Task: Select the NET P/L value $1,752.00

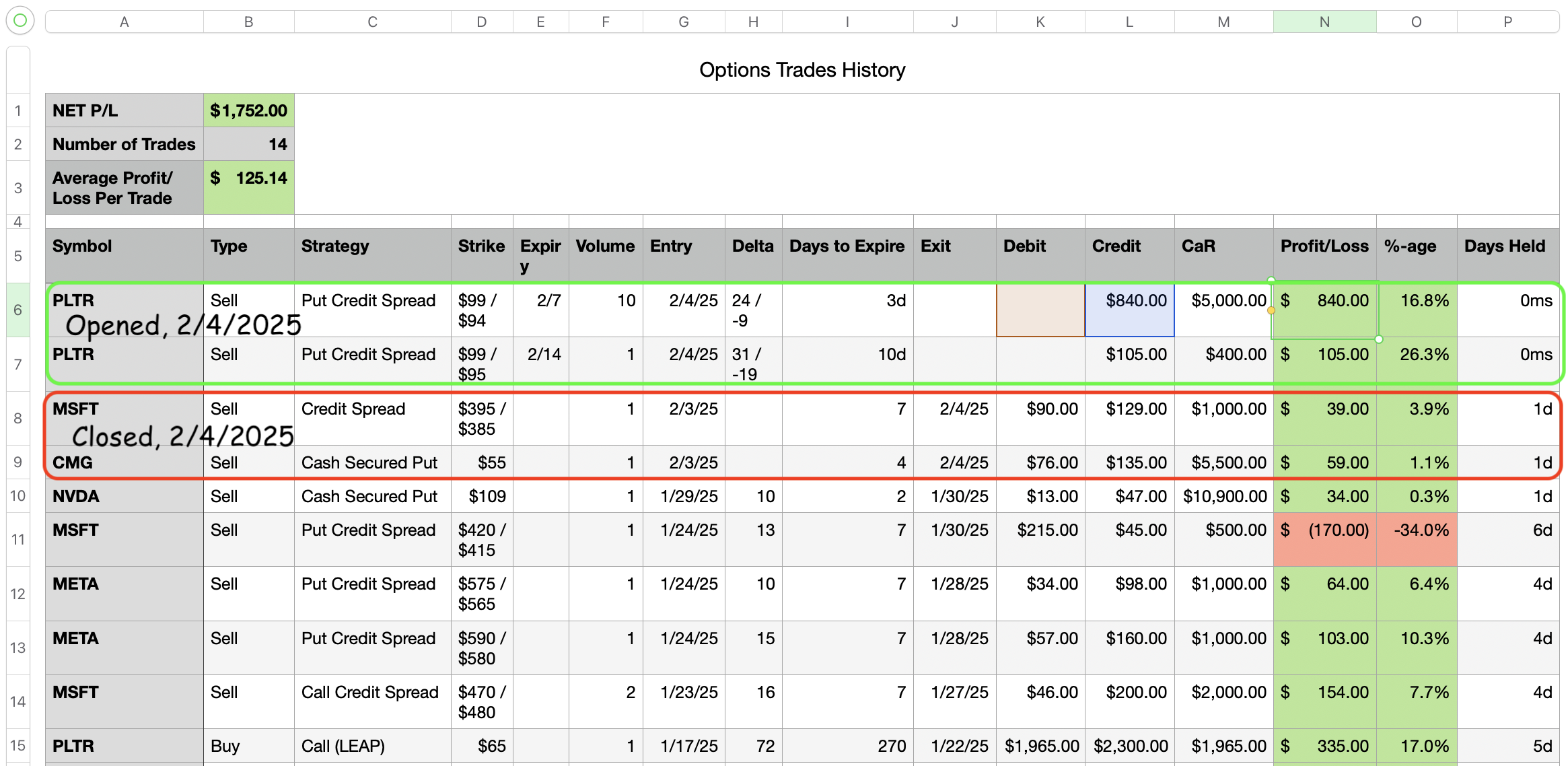Action: tap(249, 110)
